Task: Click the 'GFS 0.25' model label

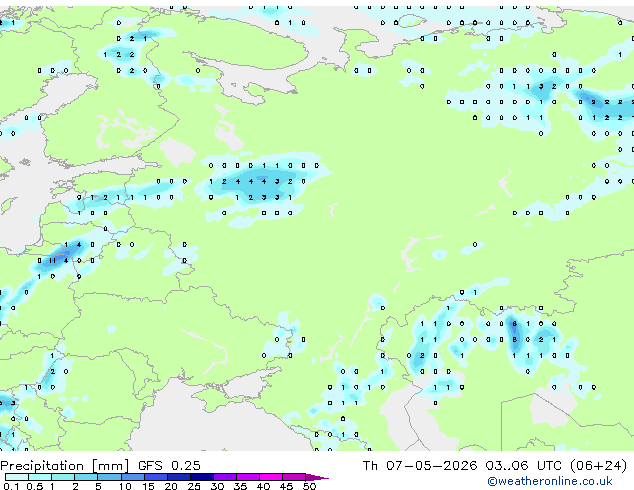Action: coord(169,466)
